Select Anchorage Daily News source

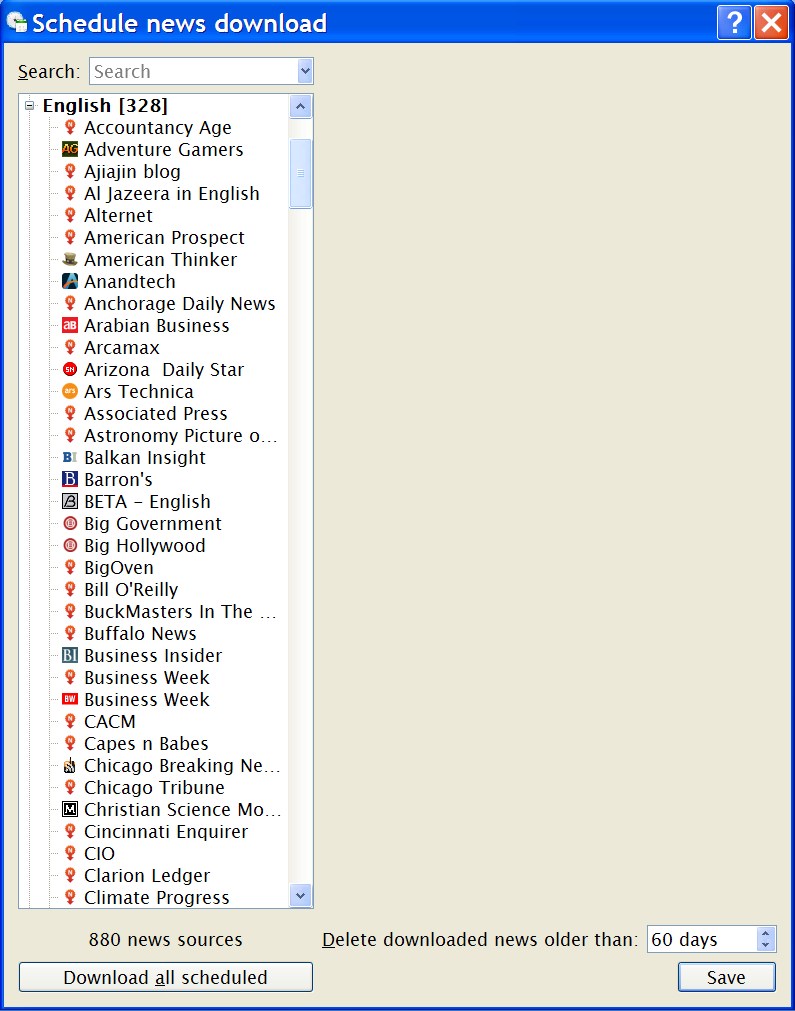pyautogui.click(x=179, y=303)
